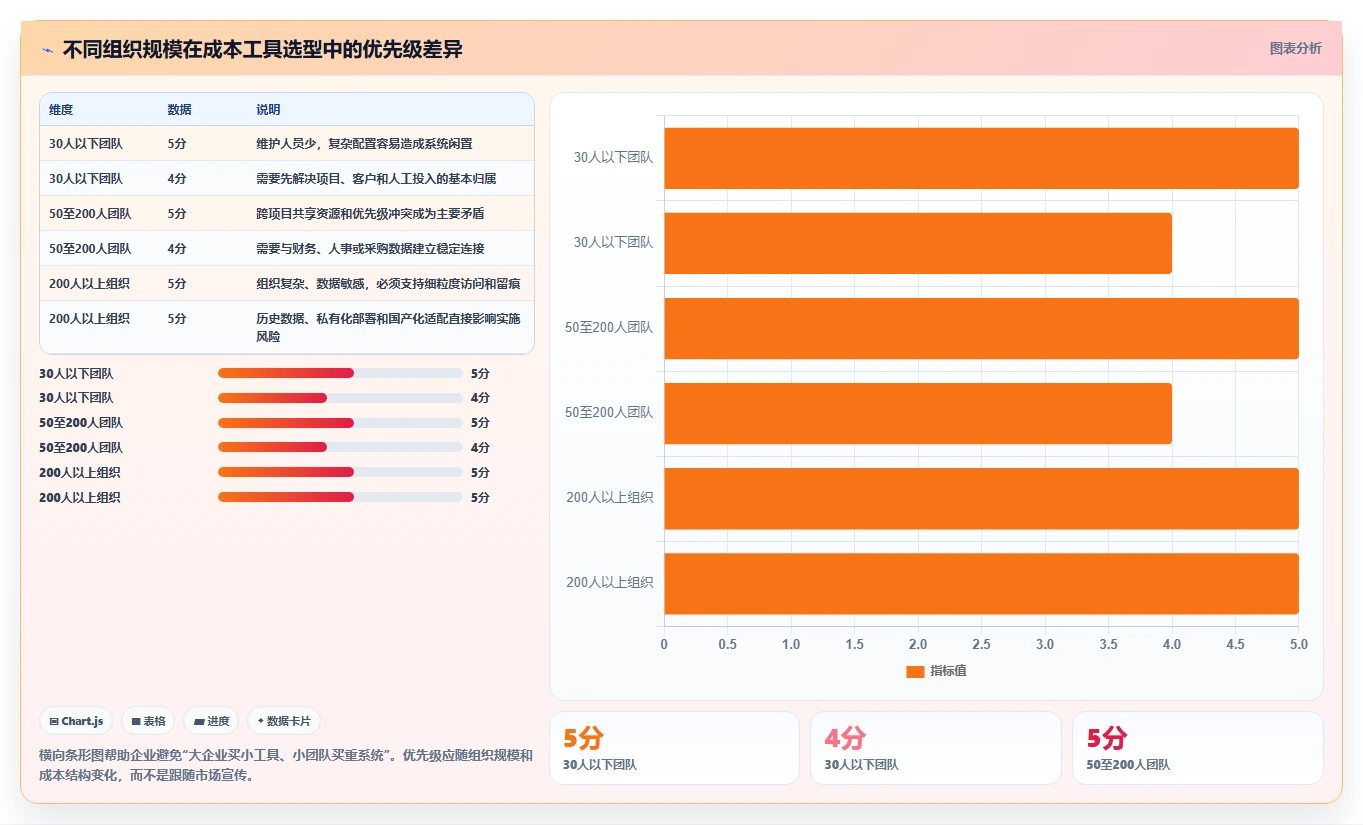Select the cell 历史数据、私有化部署和国产化适配直接影响实施风险

coord(388,328)
